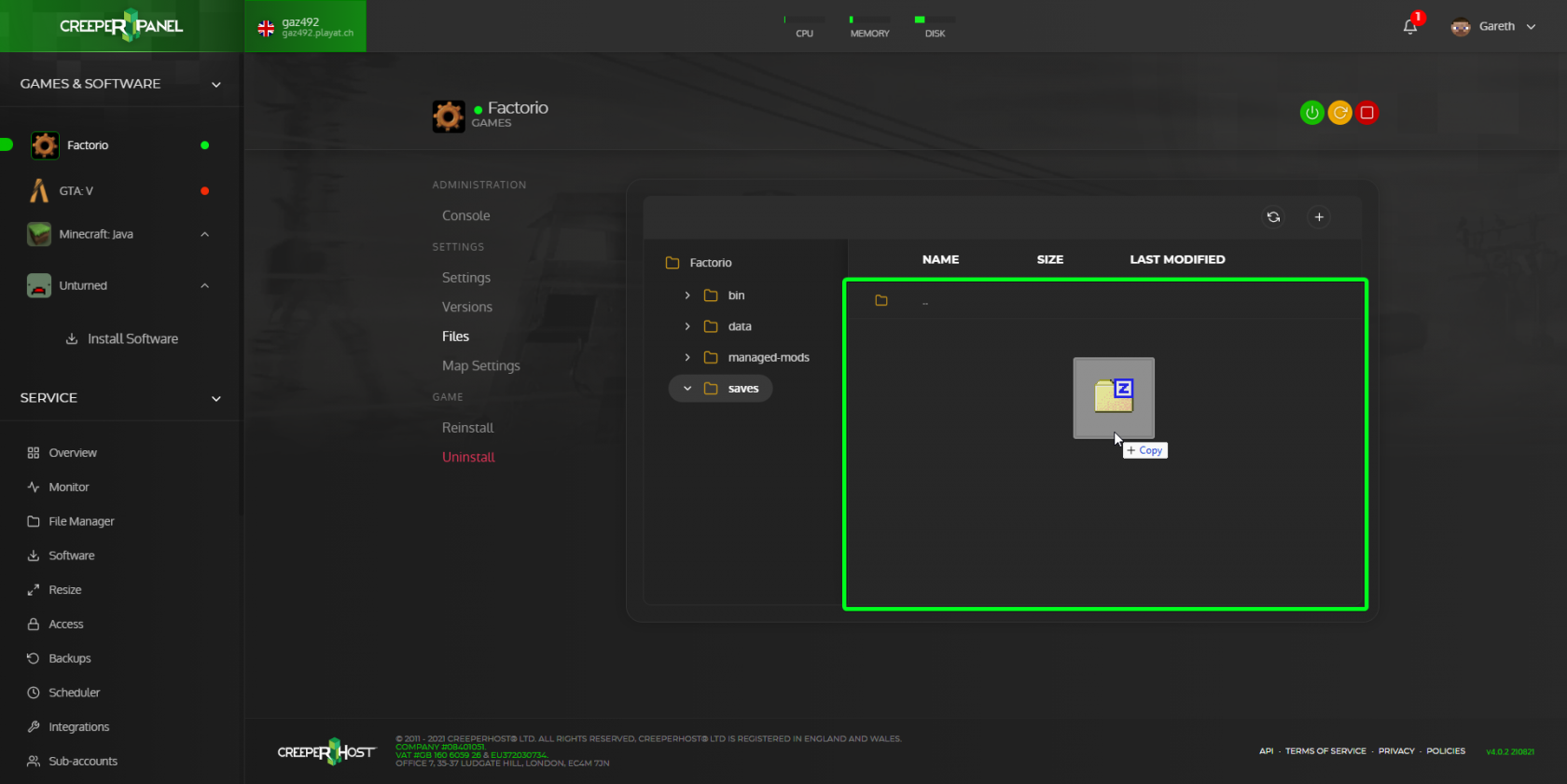Refresh the file list
The height and width of the screenshot is (784, 1567).
tap(1273, 217)
